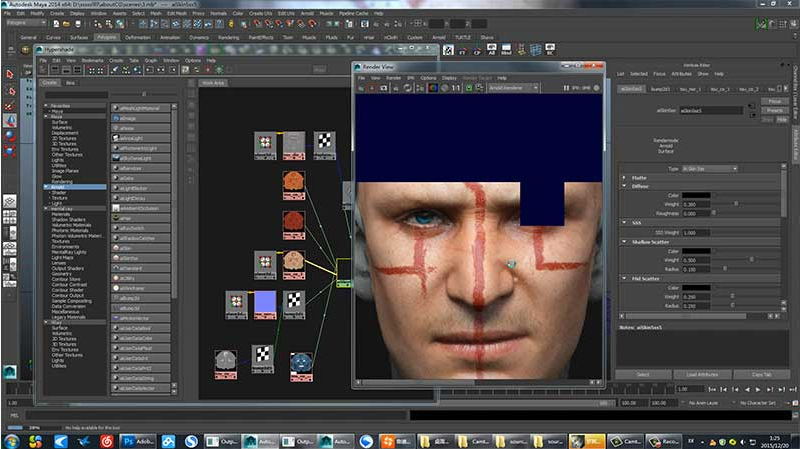Open the Arnold menu in main menu bar
800x449 pixels.
307,13
